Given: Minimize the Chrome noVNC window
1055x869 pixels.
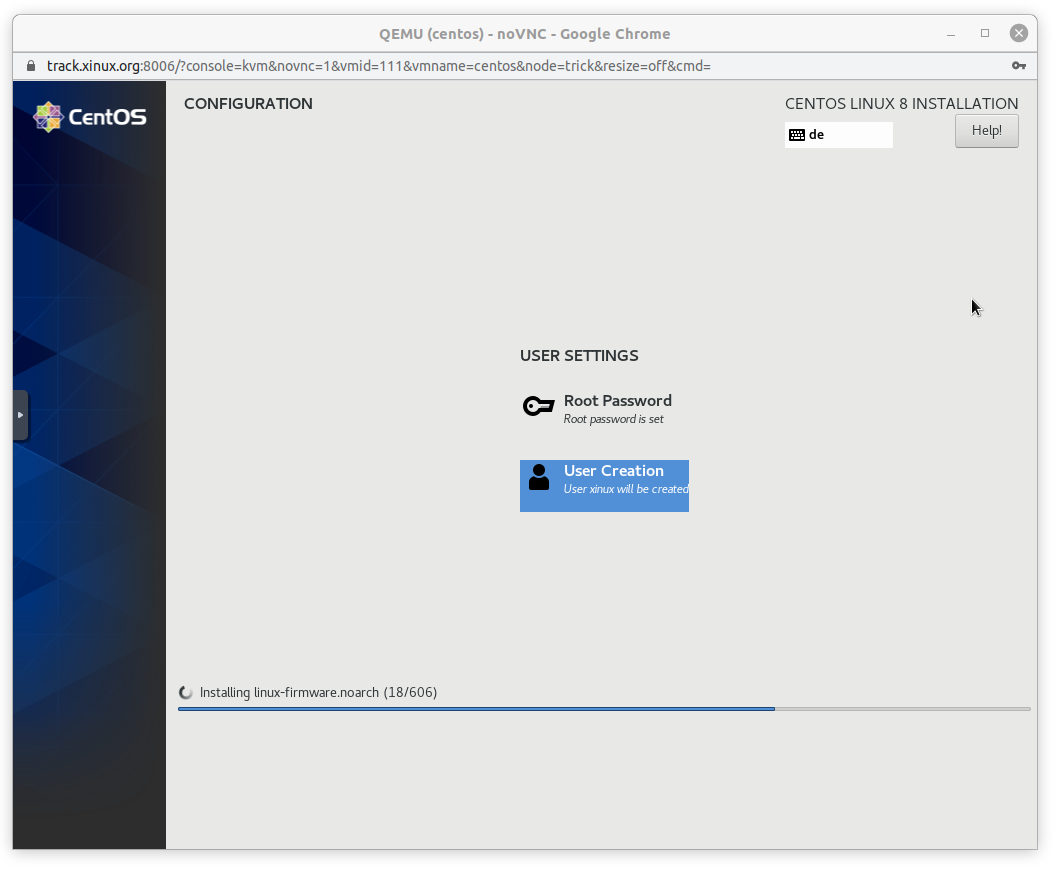Looking at the screenshot, I should 950,33.
